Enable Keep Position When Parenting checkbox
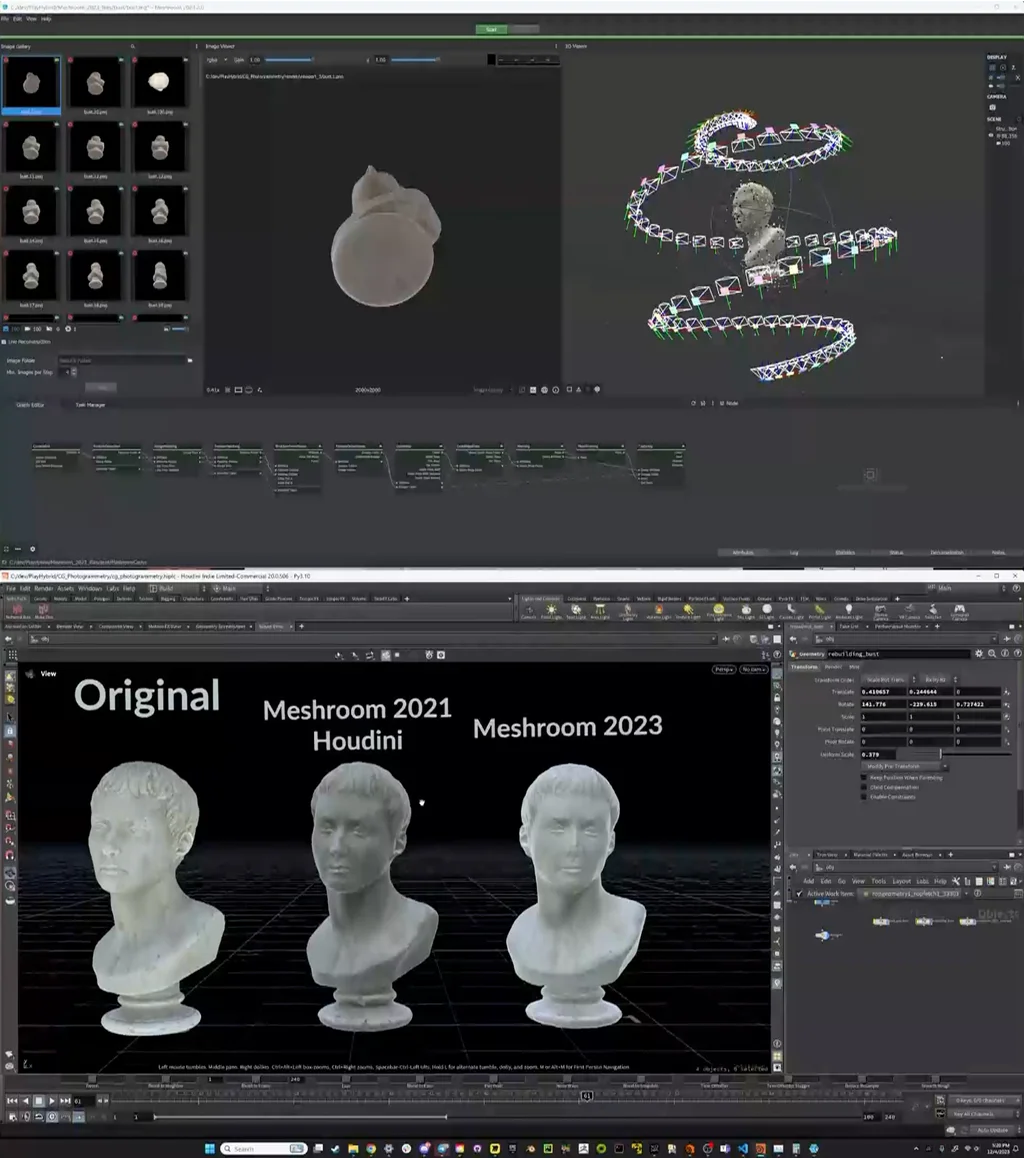 pos(864,777)
